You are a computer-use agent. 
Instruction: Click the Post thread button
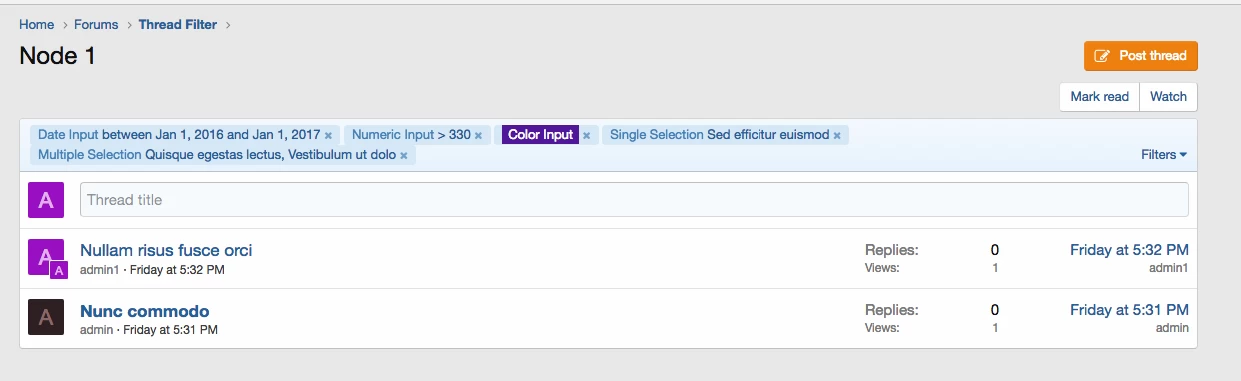click(x=1140, y=56)
